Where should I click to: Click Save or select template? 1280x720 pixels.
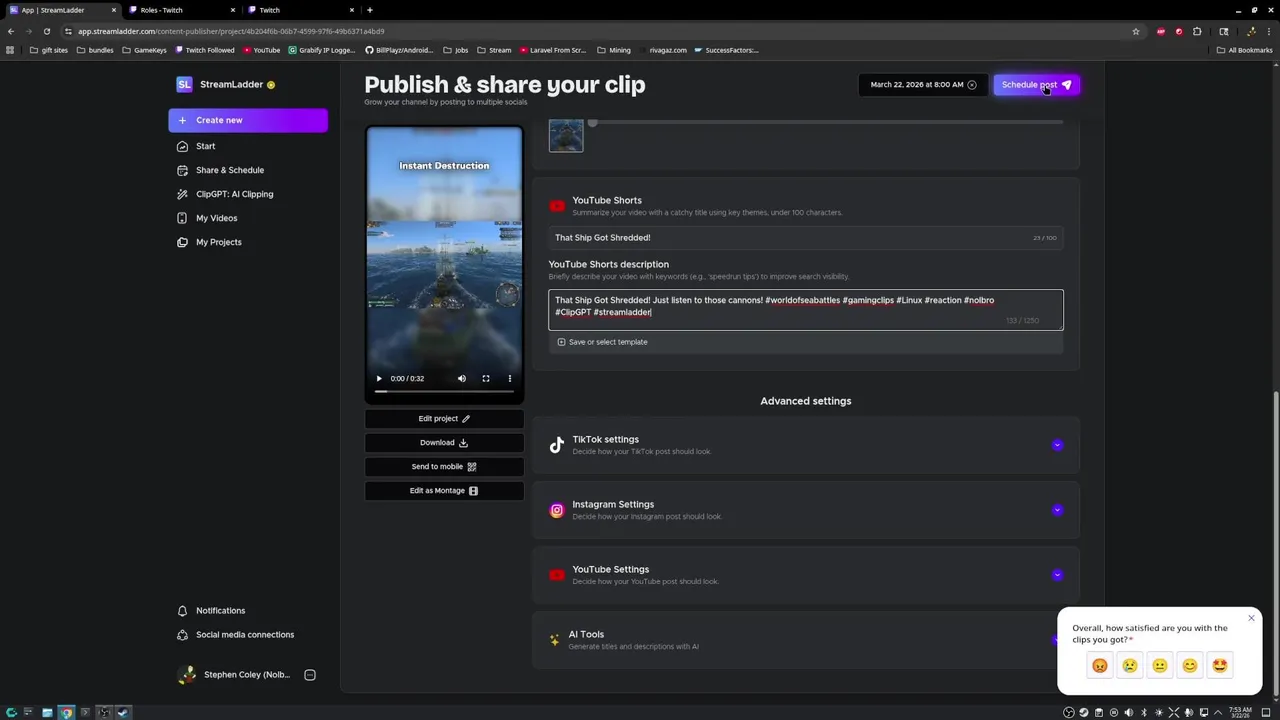[602, 342]
